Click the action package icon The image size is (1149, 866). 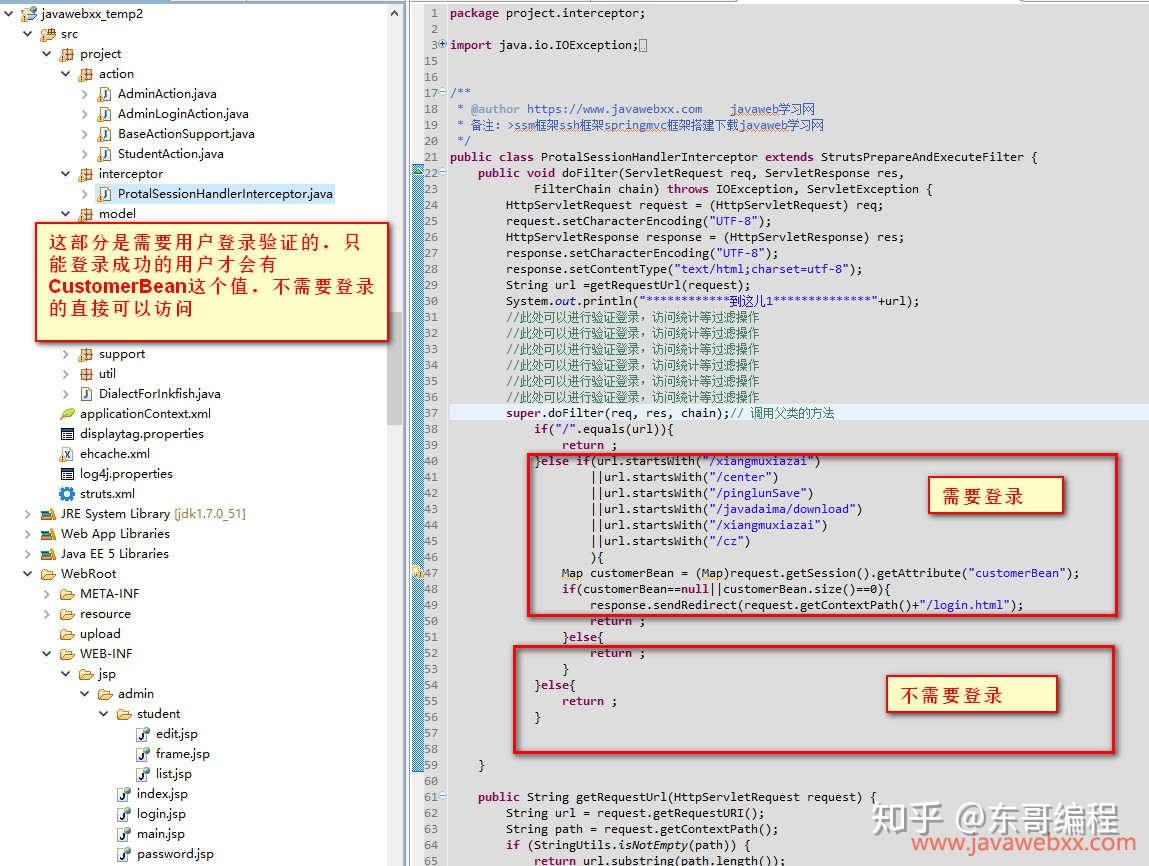point(86,74)
